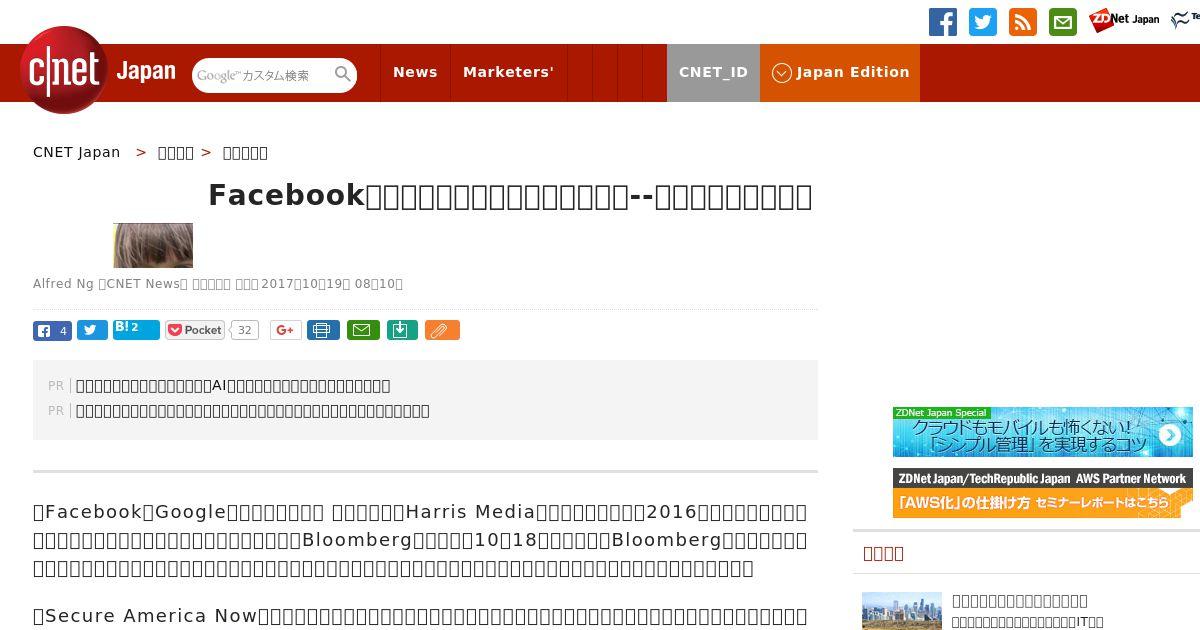The image size is (1200, 630).
Task: Focus the Google custom search field
Action: pyautogui.click(x=263, y=75)
